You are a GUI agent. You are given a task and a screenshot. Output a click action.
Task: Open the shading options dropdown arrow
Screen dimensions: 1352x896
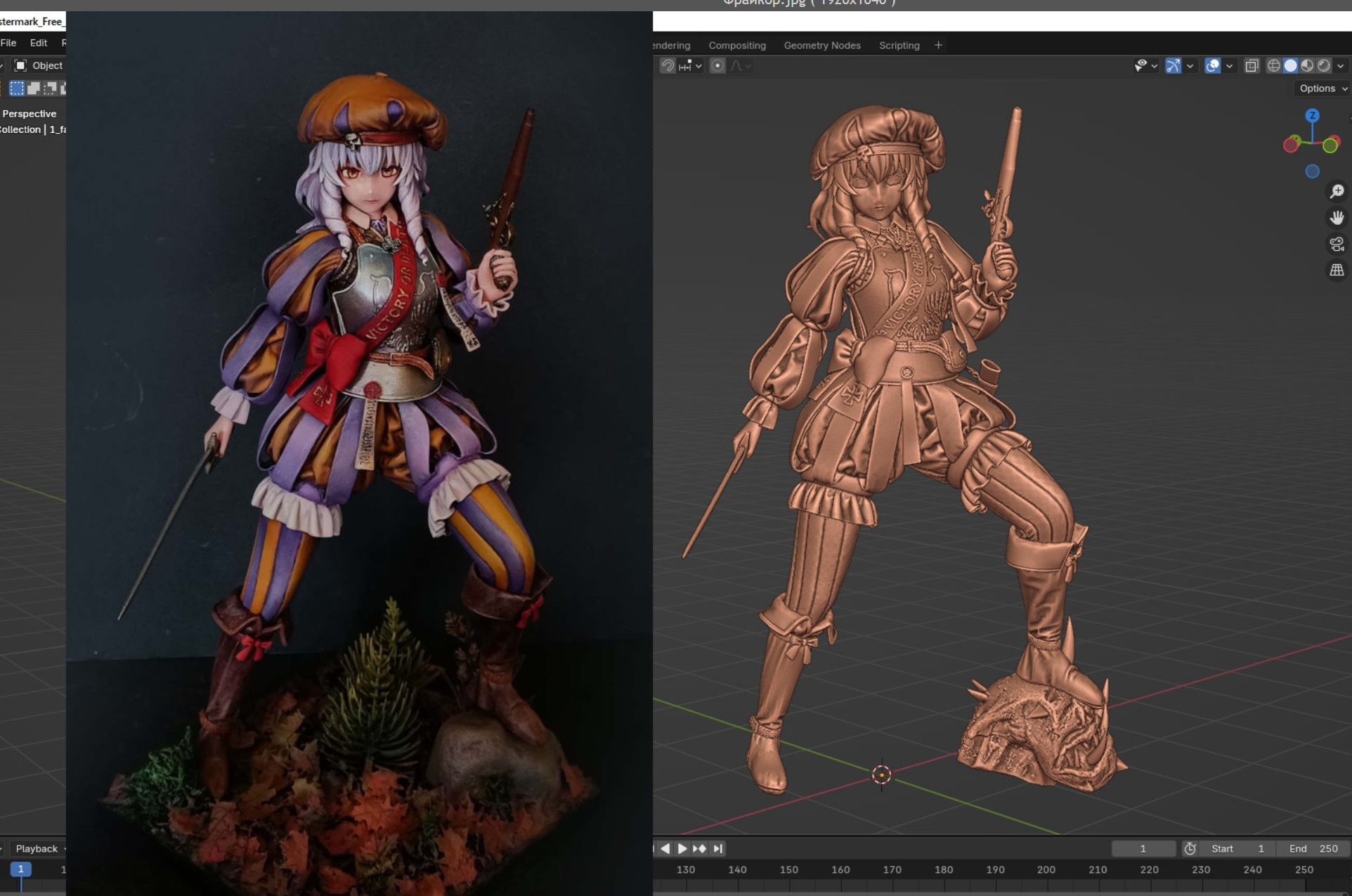pyautogui.click(x=1341, y=65)
